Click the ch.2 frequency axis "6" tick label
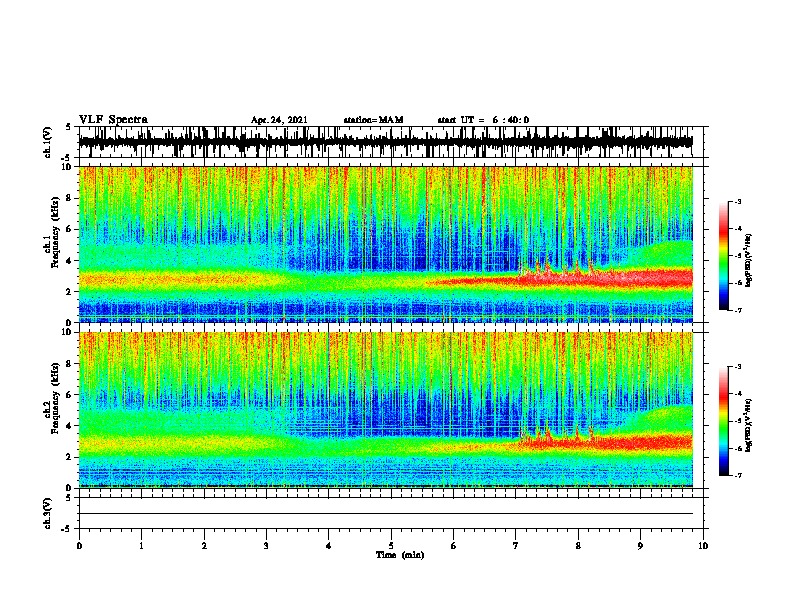This screenshot has height=612, width=792. tap(70, 394)
